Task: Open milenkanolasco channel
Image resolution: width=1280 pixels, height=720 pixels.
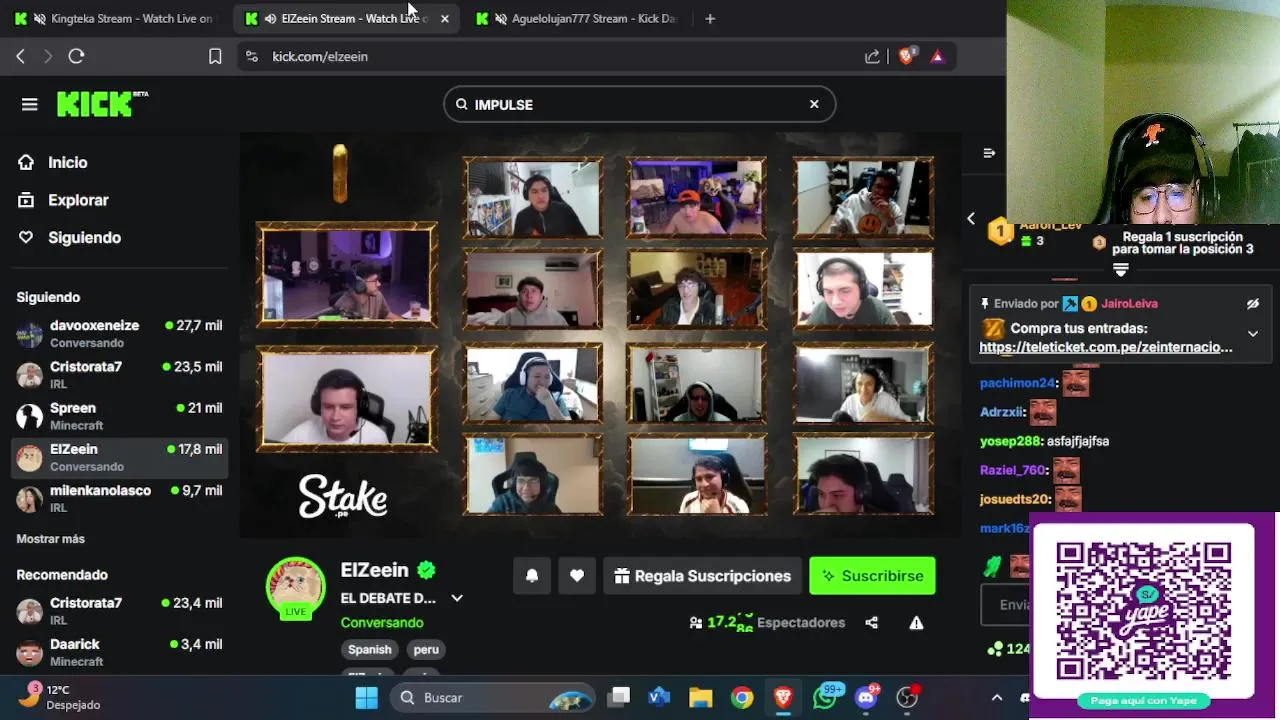Action: 120,499
